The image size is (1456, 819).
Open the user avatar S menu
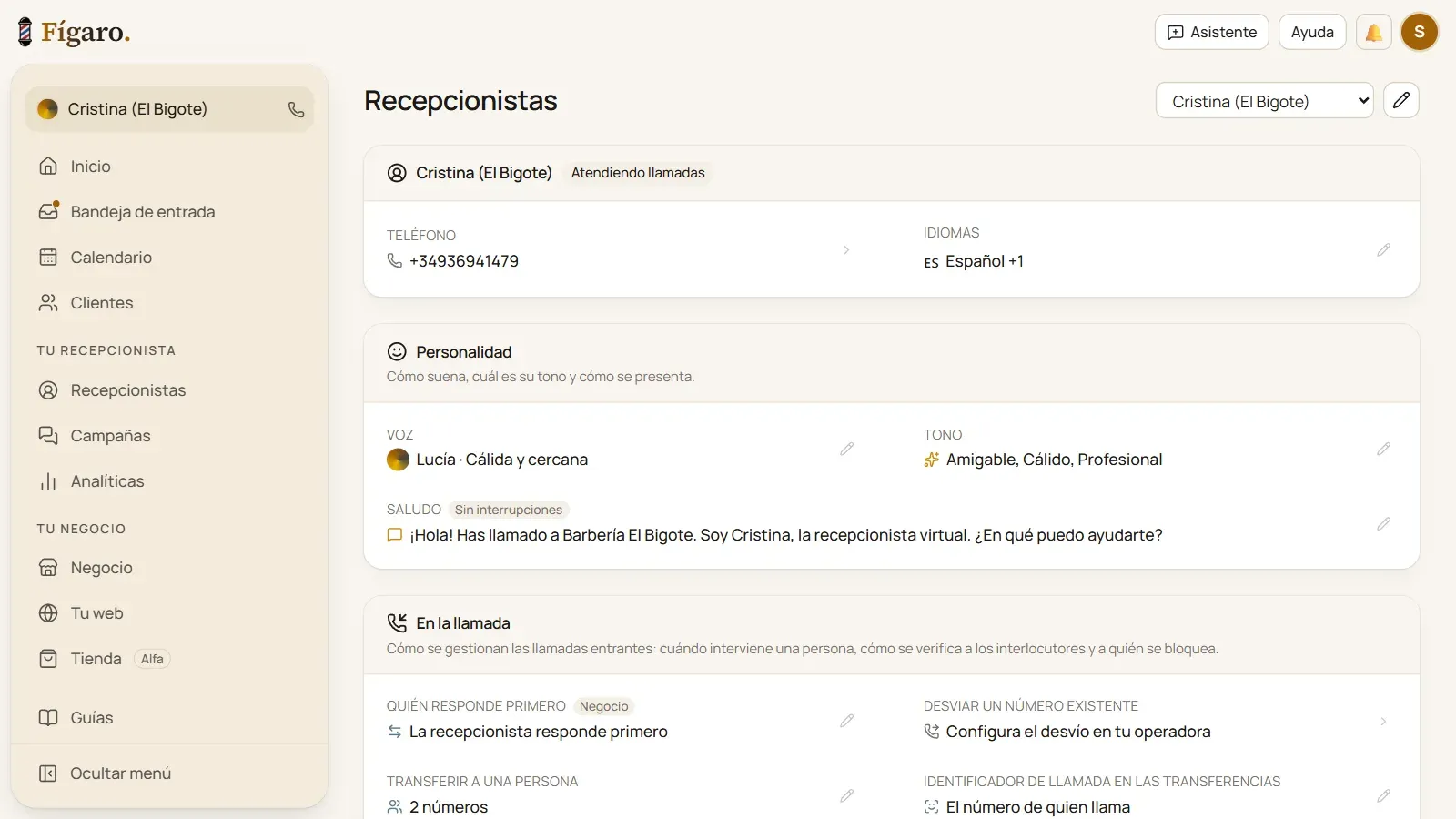pos(1419,32)
